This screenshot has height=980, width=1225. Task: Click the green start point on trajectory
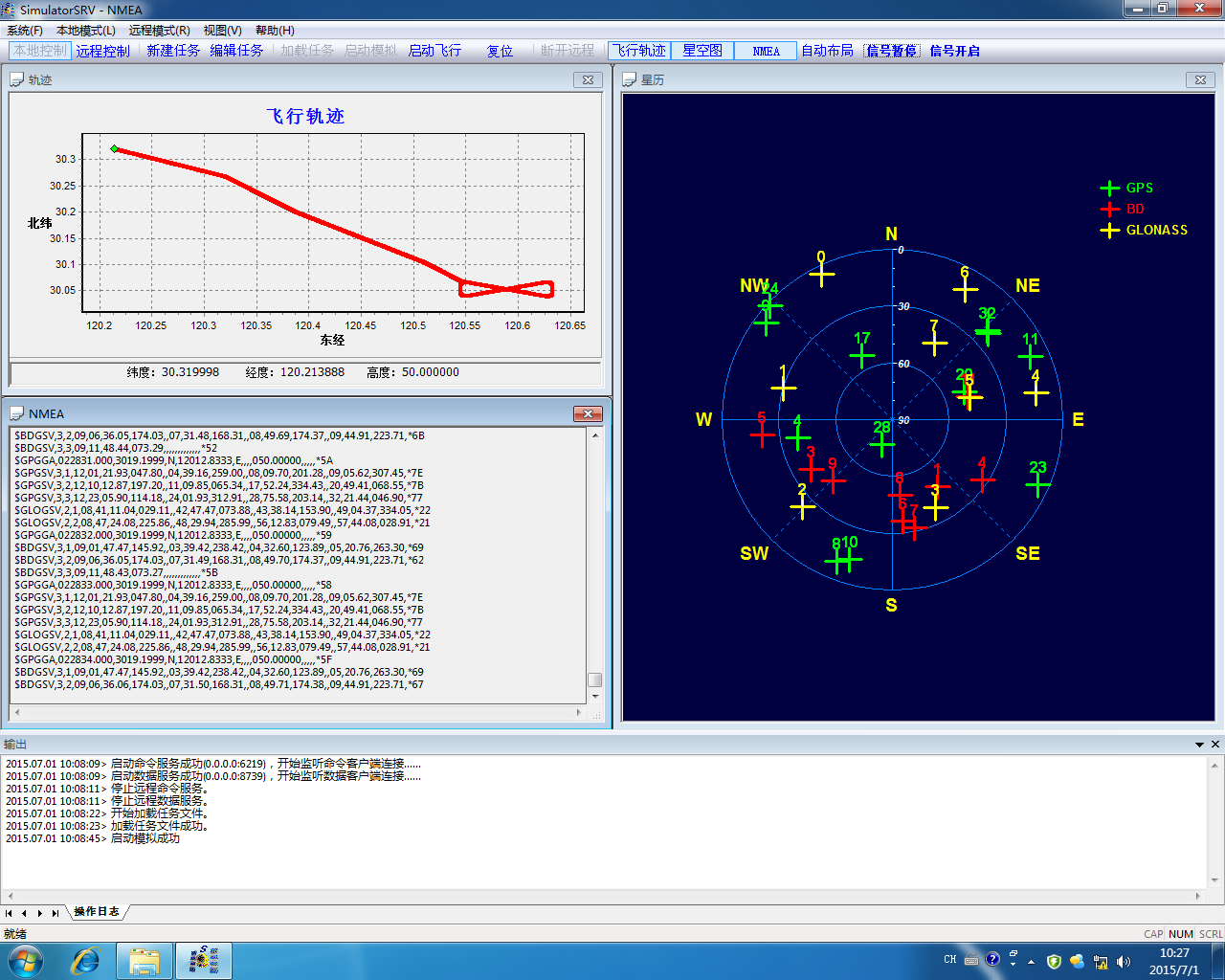click(114, 148)
